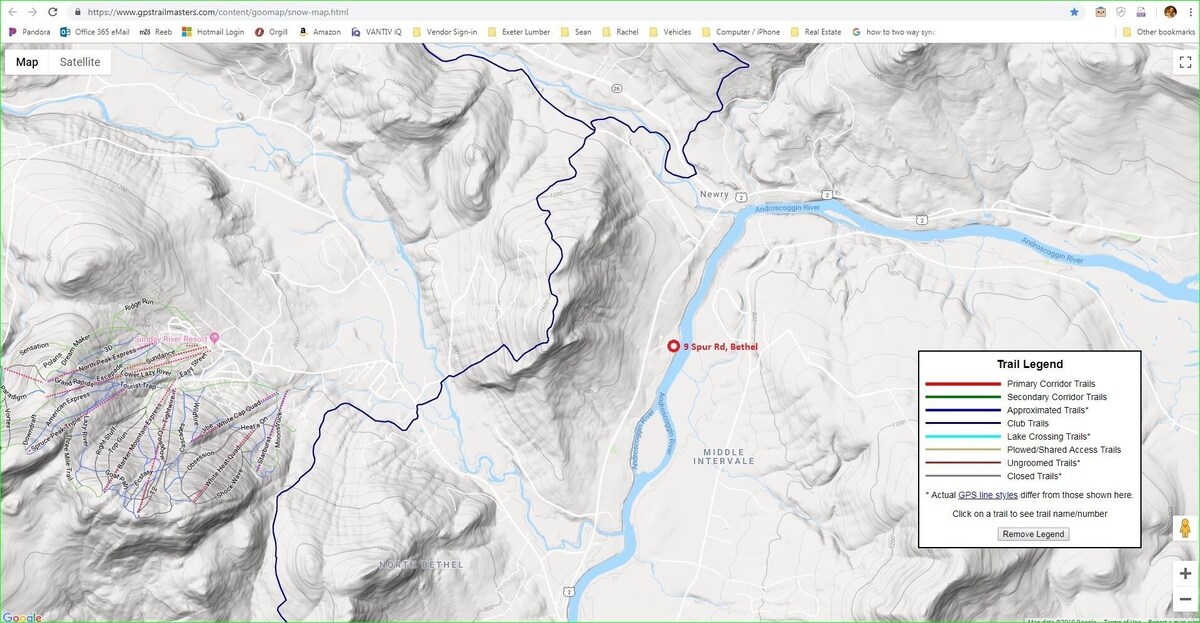This screenshot has height=623, width=1200.
Task: Click the red Primary Corridor Trails legend line
Action: [x=963, y=384]
